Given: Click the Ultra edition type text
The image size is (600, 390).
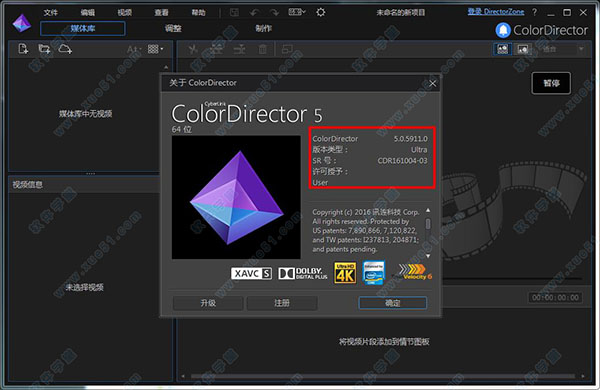Looking at the screenshot, I should click(x=419, y=150).
